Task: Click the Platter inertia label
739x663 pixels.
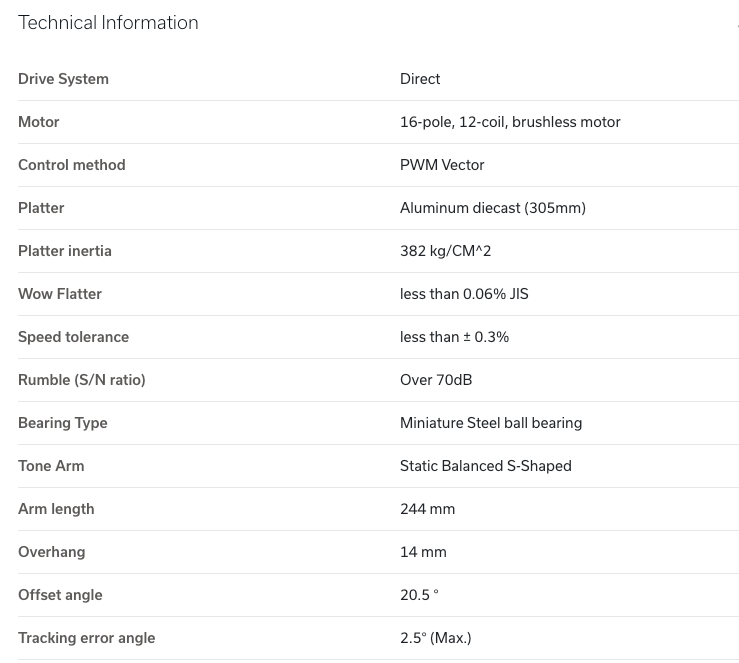Action: coord(65,251)
